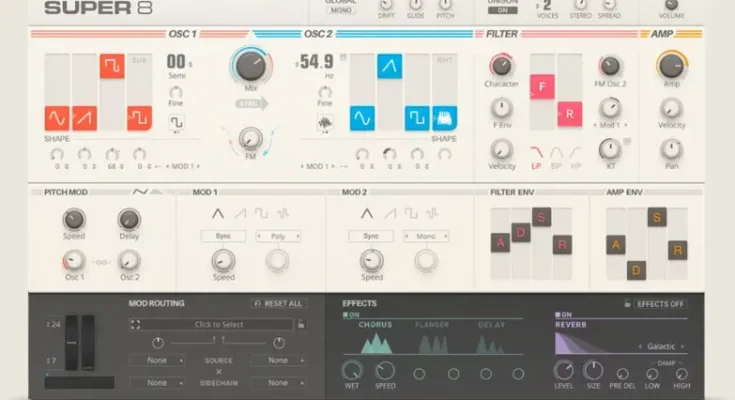Image resolution: width=735 pixels, height=400 pixels.
Task: Open the MOD 1 Poly mode dropdown
Action: (x=277, y=236)
